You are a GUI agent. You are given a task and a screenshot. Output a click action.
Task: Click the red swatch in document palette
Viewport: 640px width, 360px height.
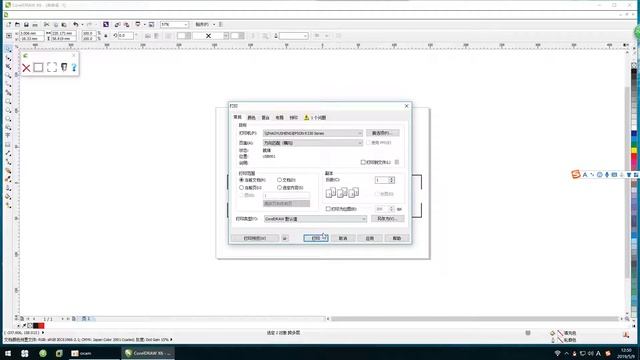[x=41, y=326]
